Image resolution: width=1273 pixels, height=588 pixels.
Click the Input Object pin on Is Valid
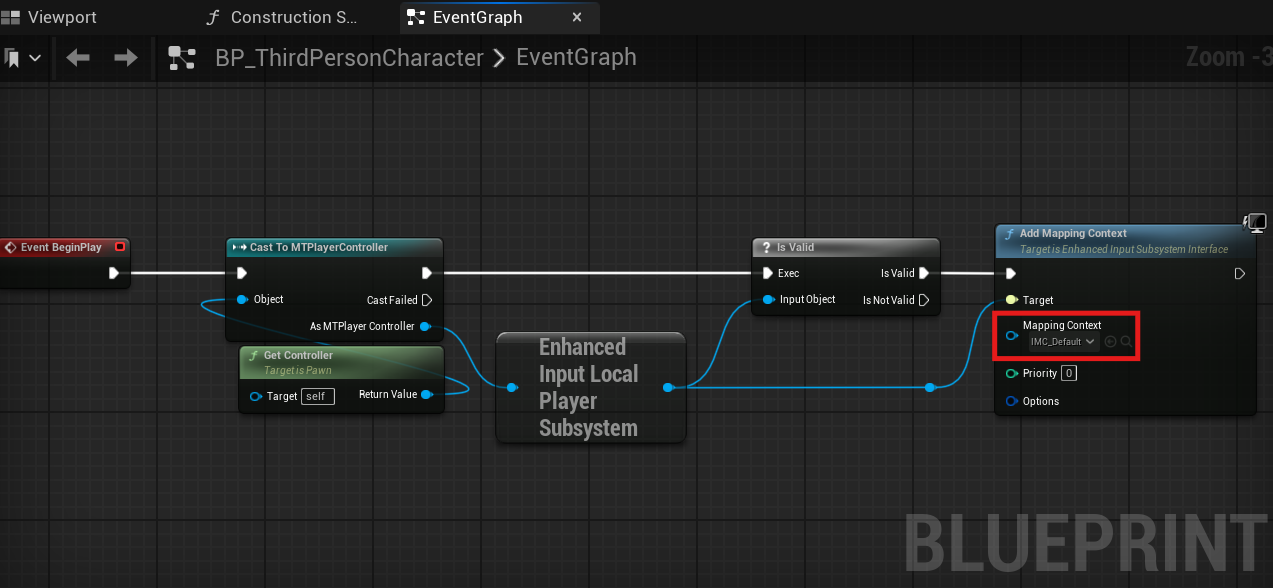coord(768,300)
